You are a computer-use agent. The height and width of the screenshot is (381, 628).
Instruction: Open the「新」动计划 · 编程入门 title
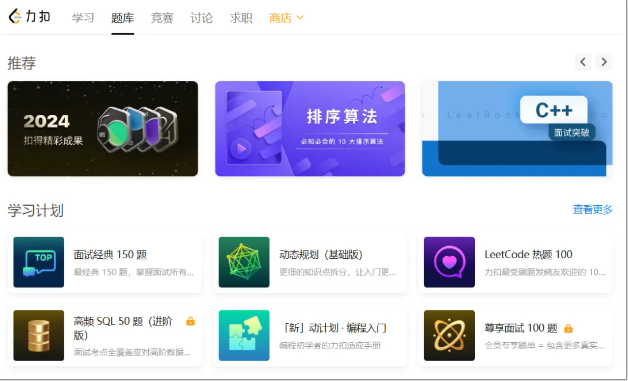(x=333, y=328)
